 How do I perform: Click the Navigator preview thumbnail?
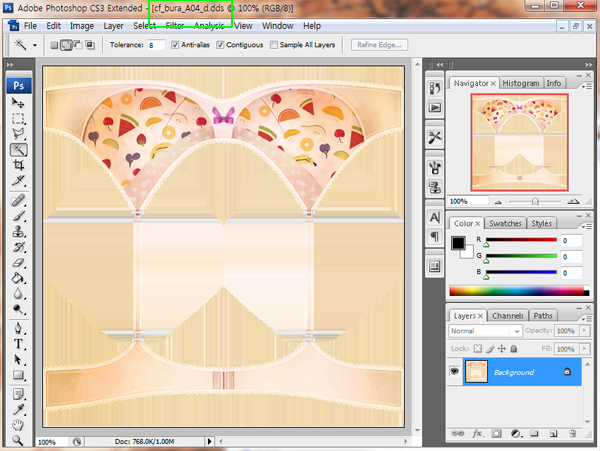point(519,142)
